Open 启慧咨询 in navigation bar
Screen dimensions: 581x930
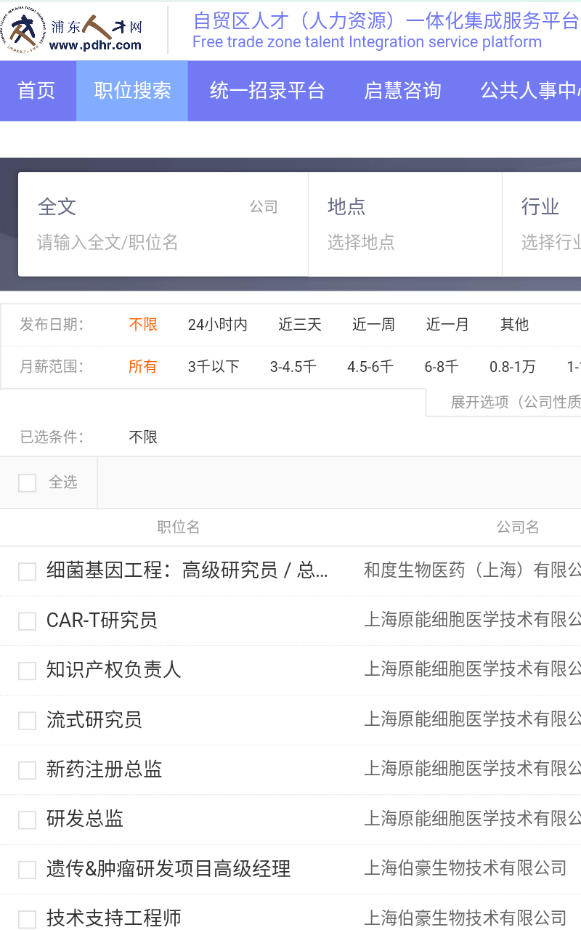click(x=403, y=91)
